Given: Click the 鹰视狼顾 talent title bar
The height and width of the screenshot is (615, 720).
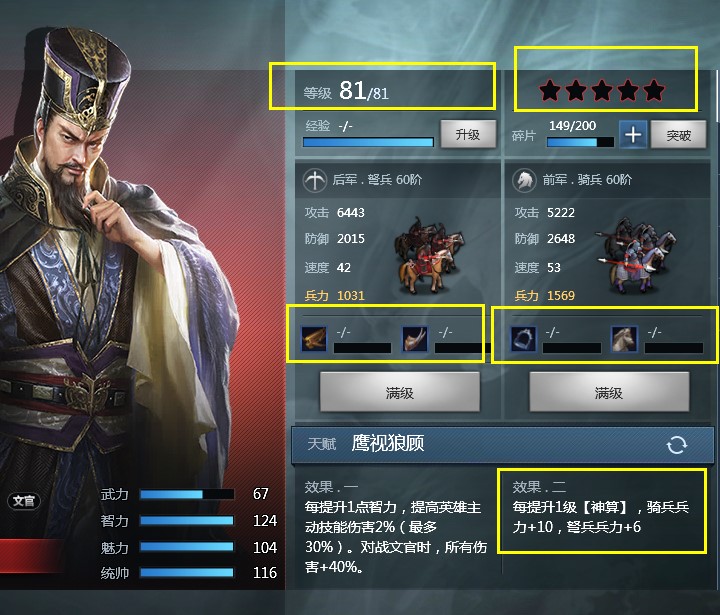Looking at the screenshot, I should pos(502,445).
